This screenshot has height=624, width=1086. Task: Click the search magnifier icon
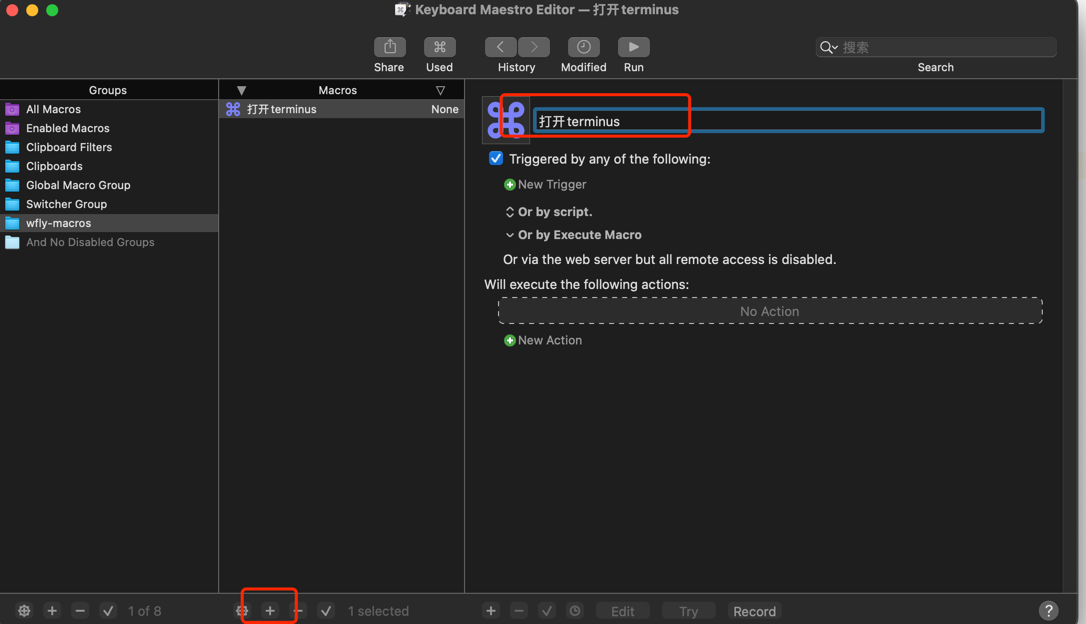pos(828,47)
